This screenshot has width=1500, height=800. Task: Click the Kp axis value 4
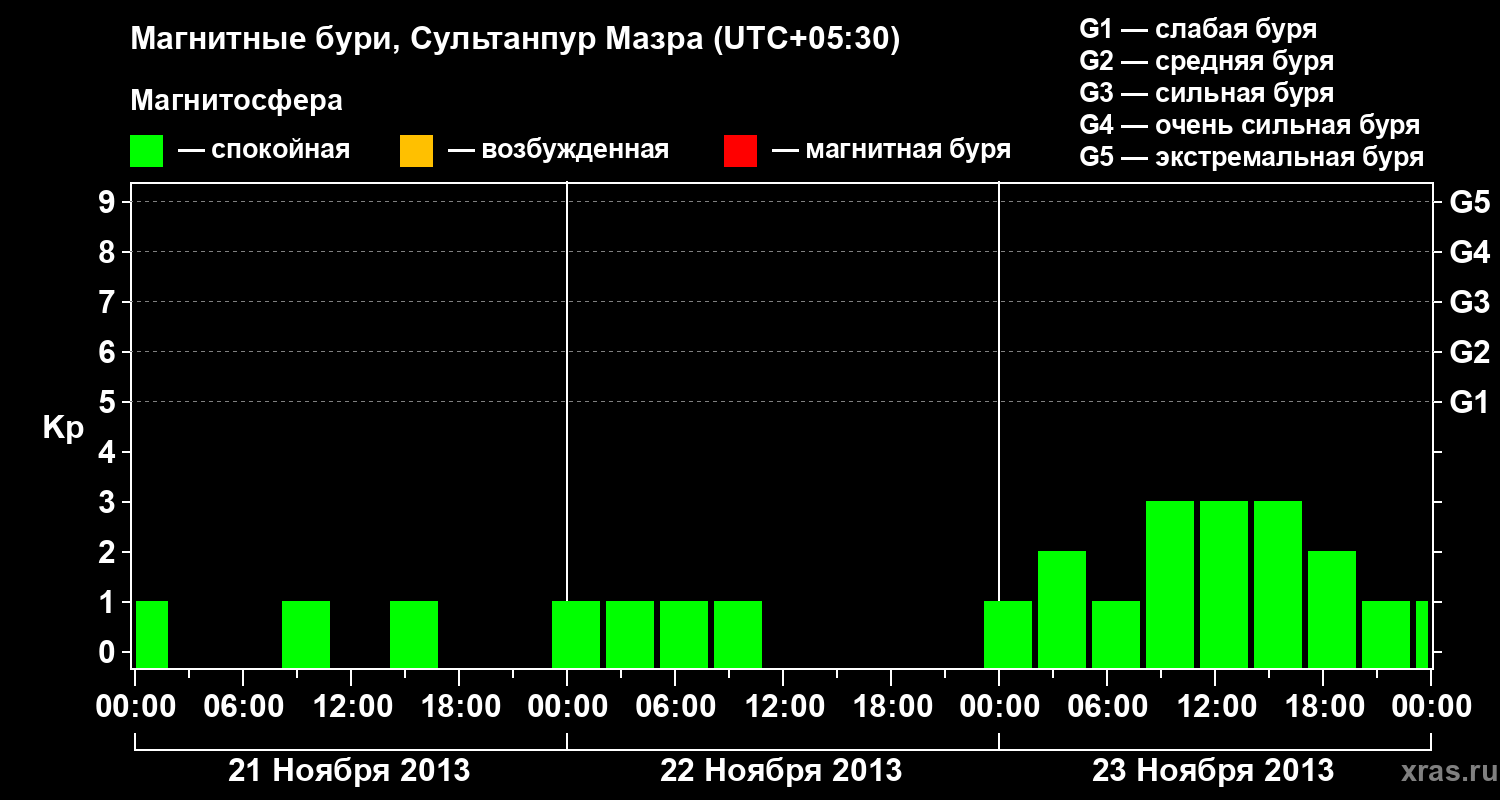[109, 452]
